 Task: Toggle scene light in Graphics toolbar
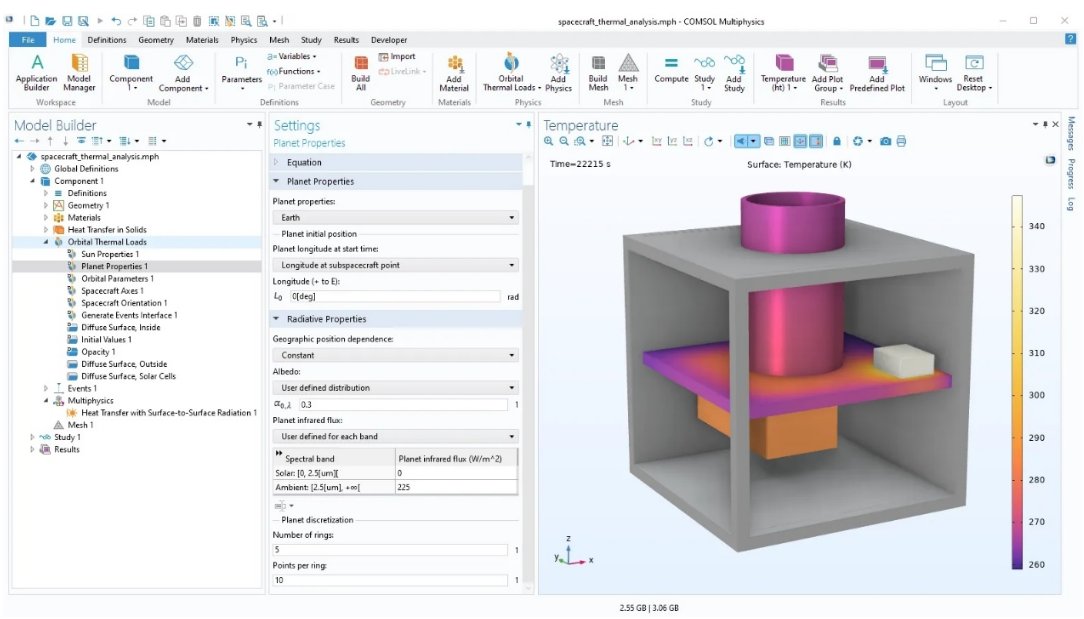click(741, 141)
